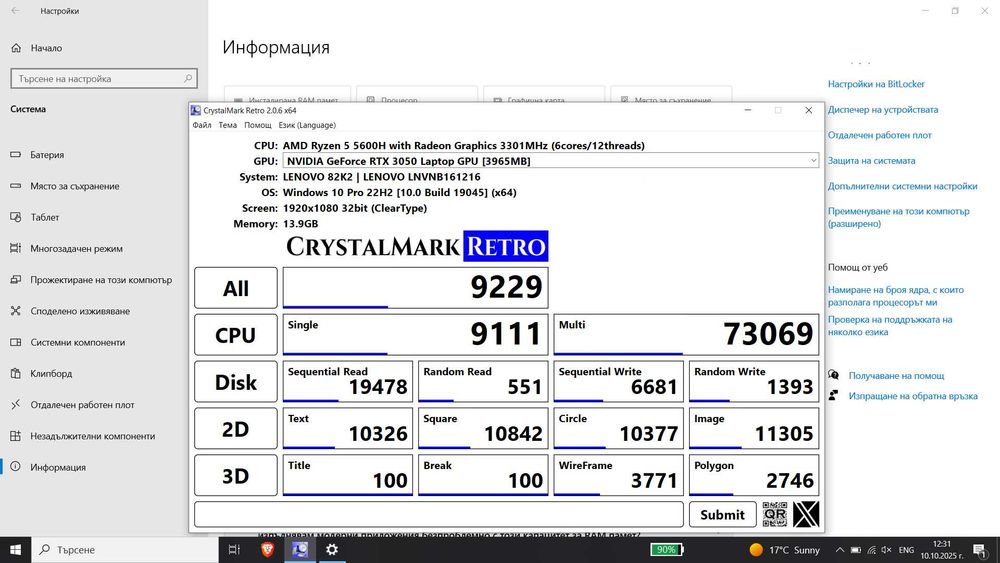Run the full benchmark with All button
Viewport: 1000px width, 563px height.
(x=235, y=289)
